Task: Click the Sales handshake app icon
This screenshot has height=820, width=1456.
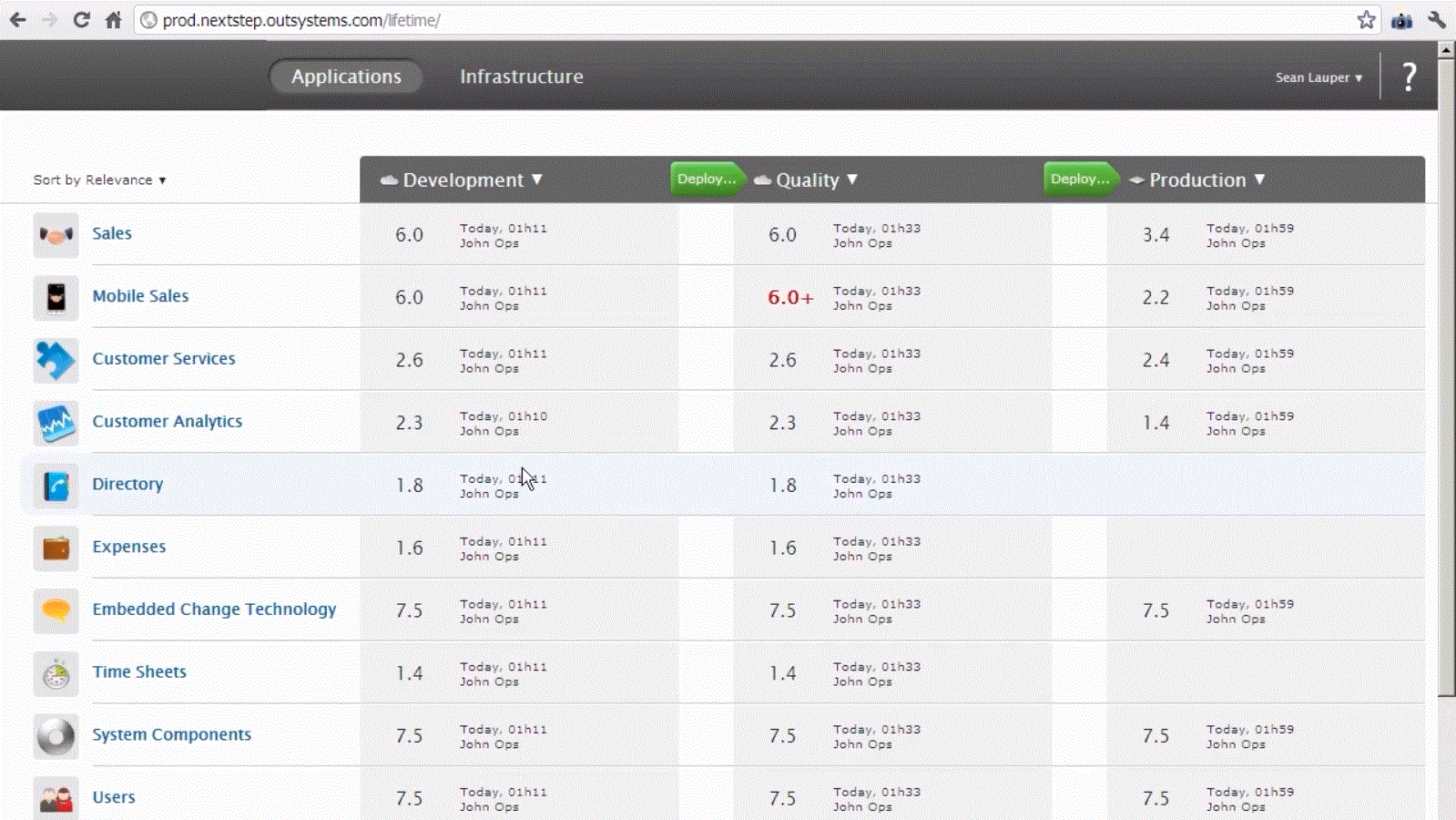Action: [56, 235]
